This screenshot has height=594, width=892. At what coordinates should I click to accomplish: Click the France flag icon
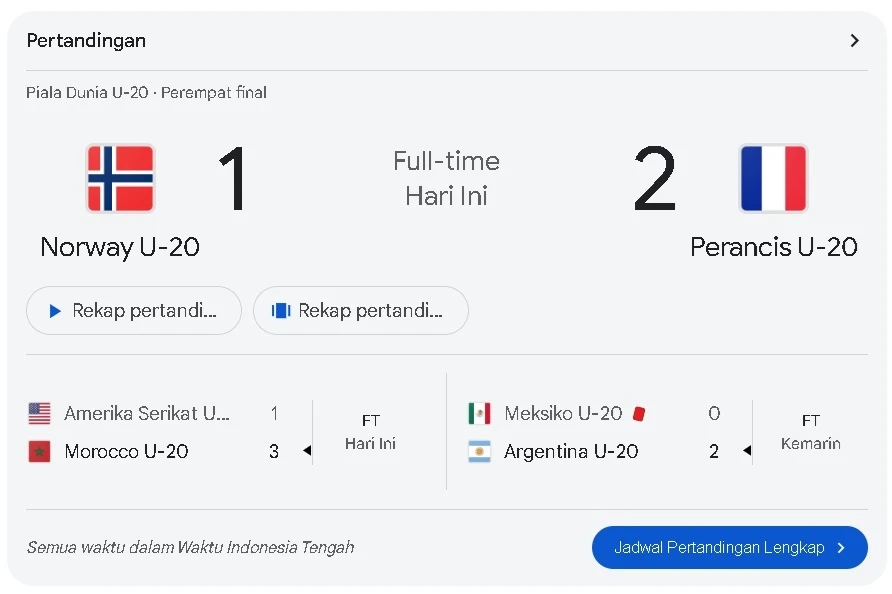tap(773, 178)
